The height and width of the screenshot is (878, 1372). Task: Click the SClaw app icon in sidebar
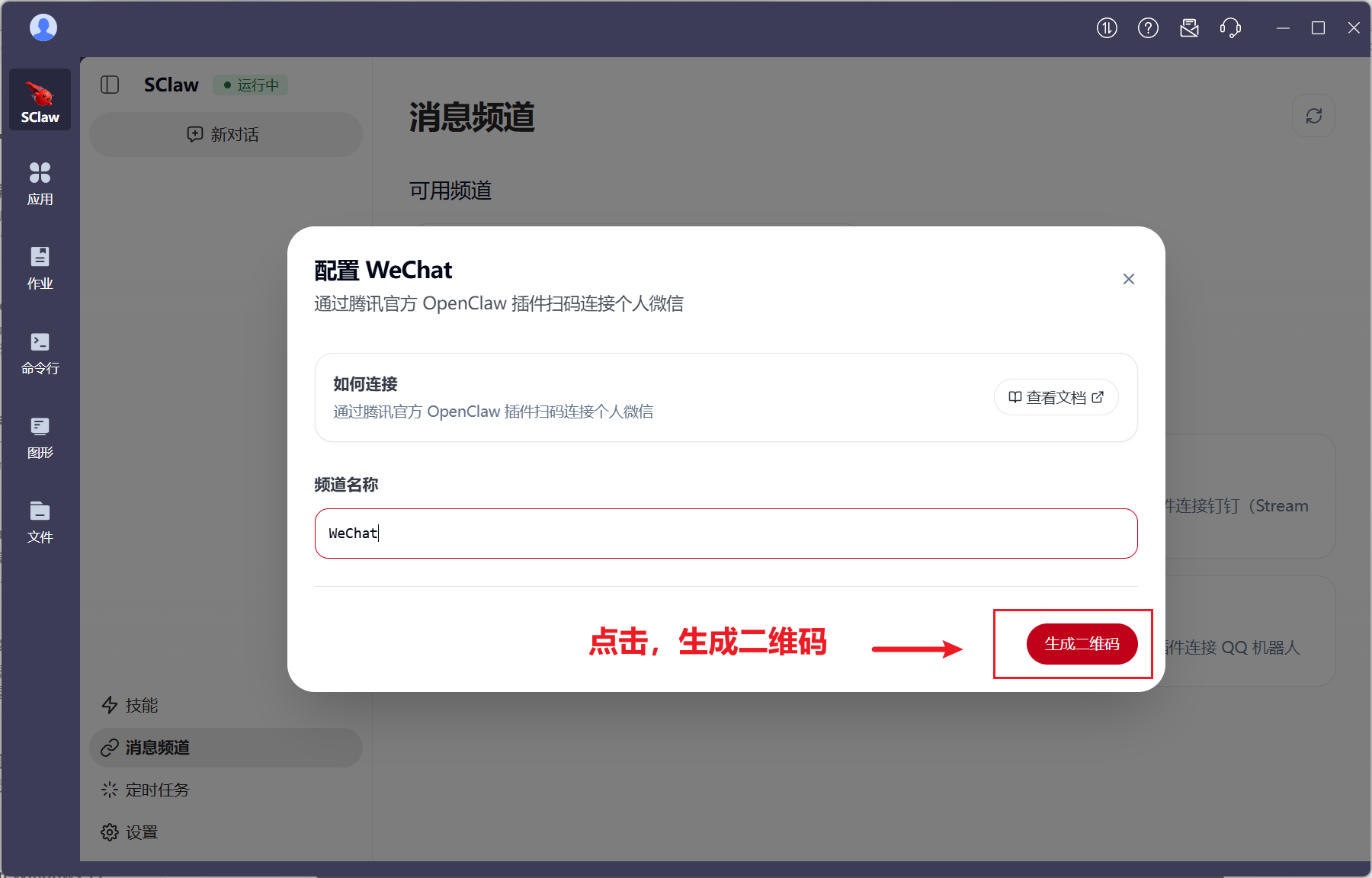click(x=40, y=100)
